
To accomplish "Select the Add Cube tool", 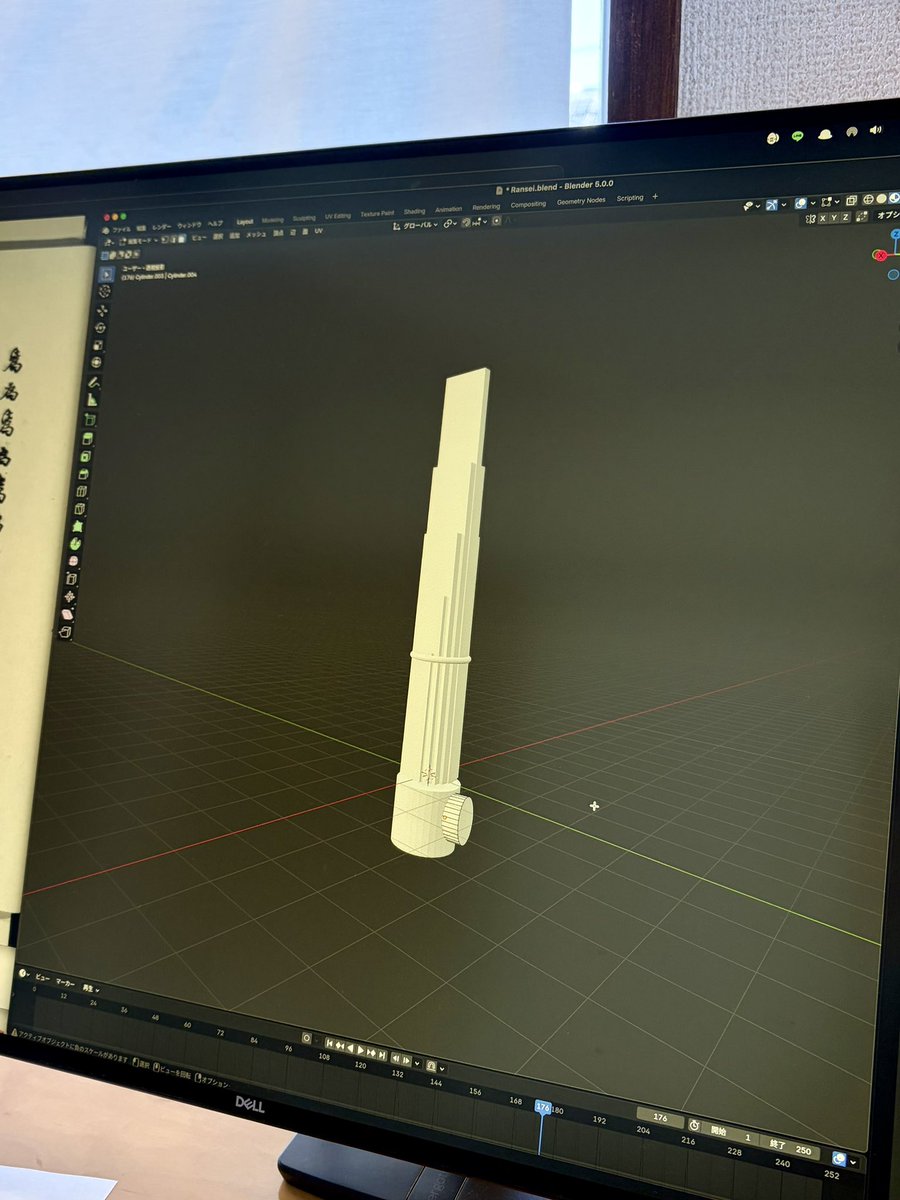I will tap(89, 419).
